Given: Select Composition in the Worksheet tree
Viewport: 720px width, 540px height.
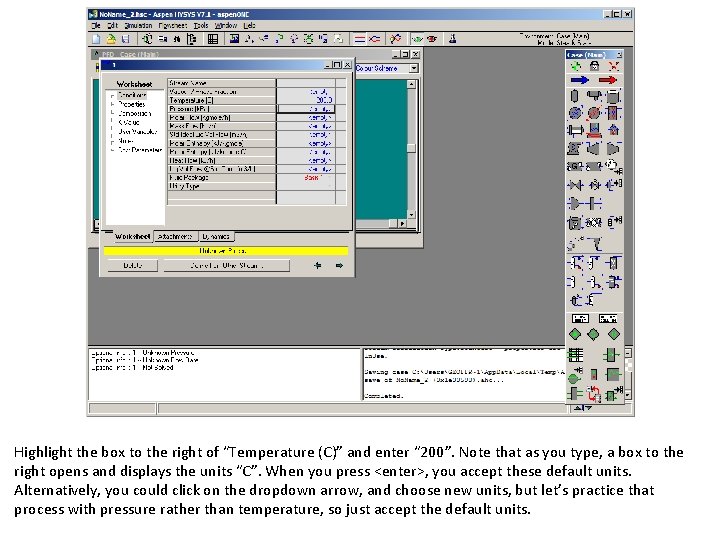Looking at the screenshot, I should (134, 113).
